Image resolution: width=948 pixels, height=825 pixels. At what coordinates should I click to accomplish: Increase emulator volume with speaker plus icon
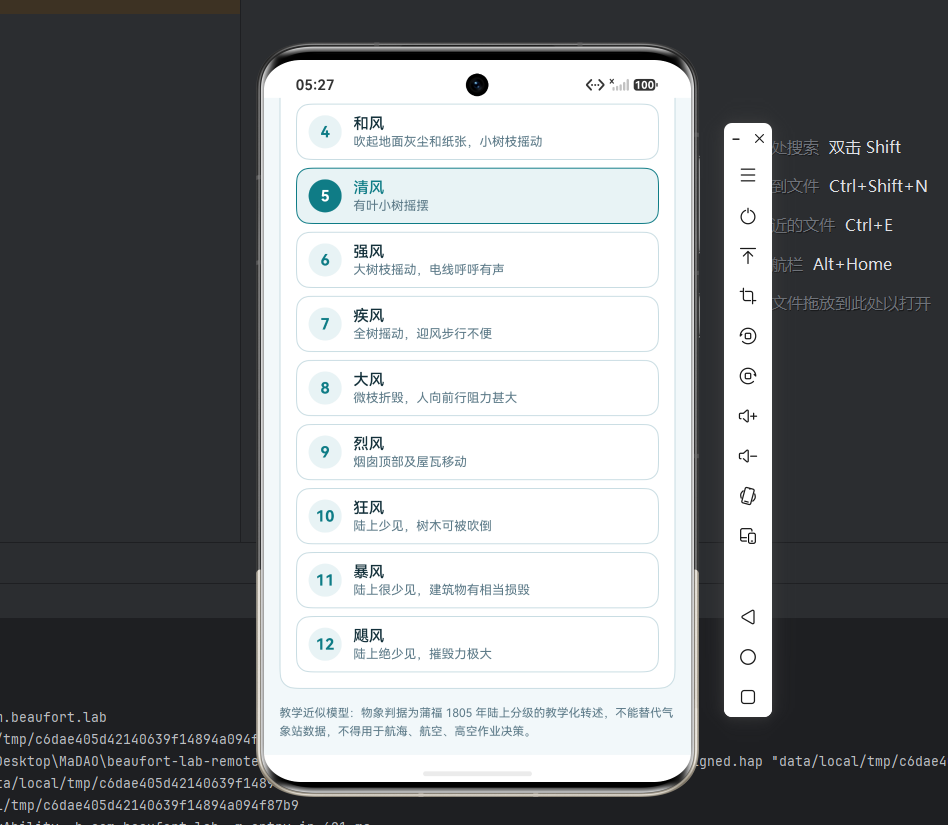pos(748,416)
